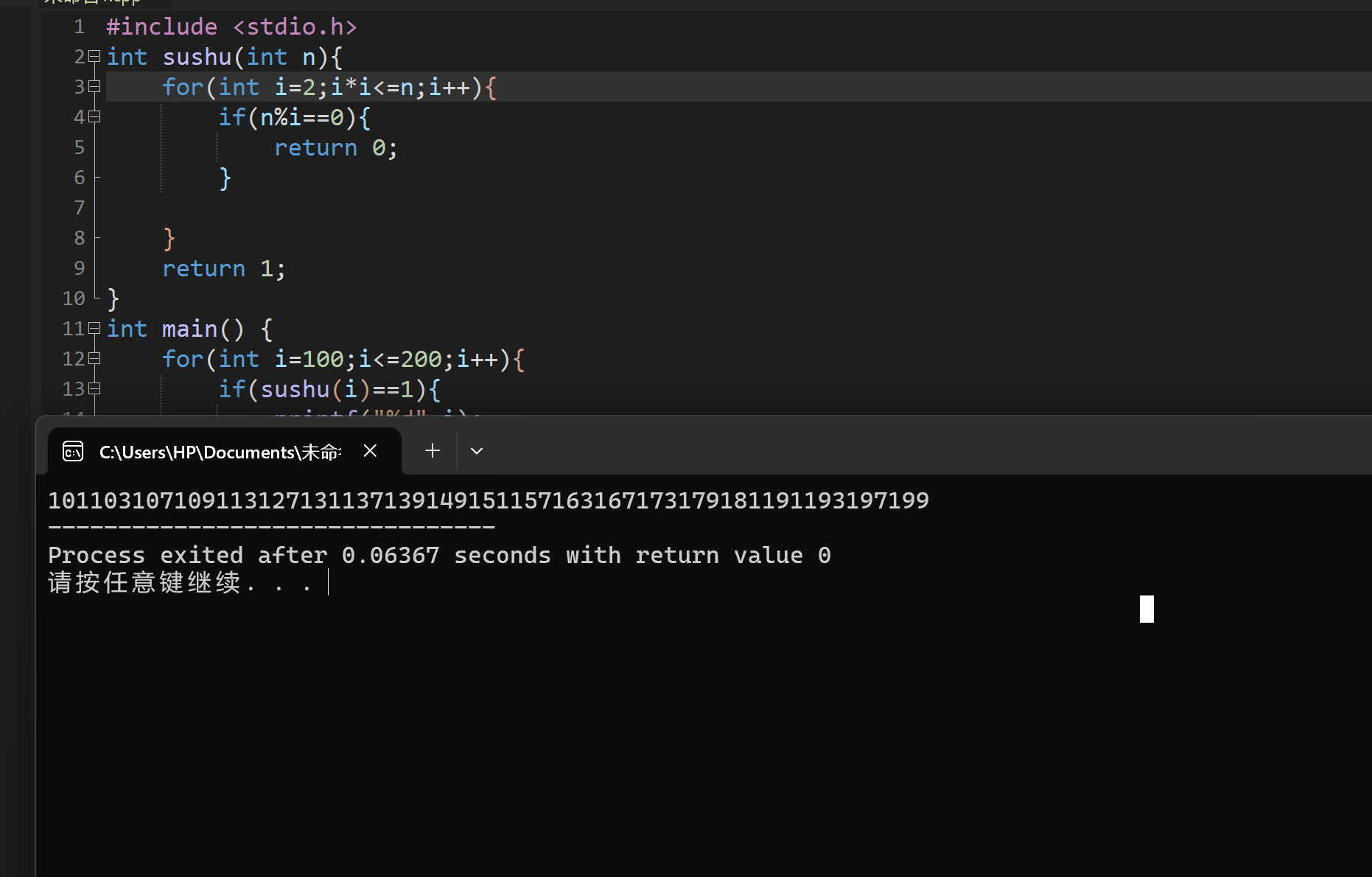Viewport: 1372px width, 877px height.
Task: Click the 'int main() {' code line
Action: coord(189,329)
